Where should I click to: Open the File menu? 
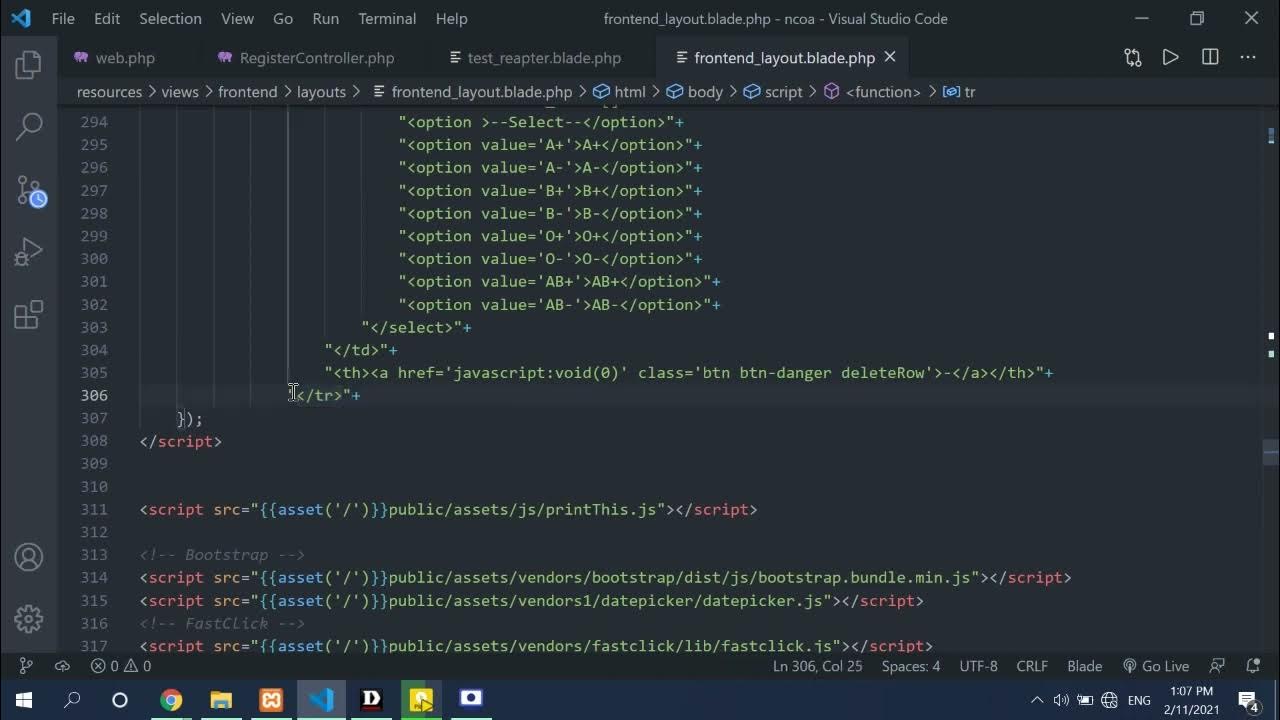tap(63, 18)
